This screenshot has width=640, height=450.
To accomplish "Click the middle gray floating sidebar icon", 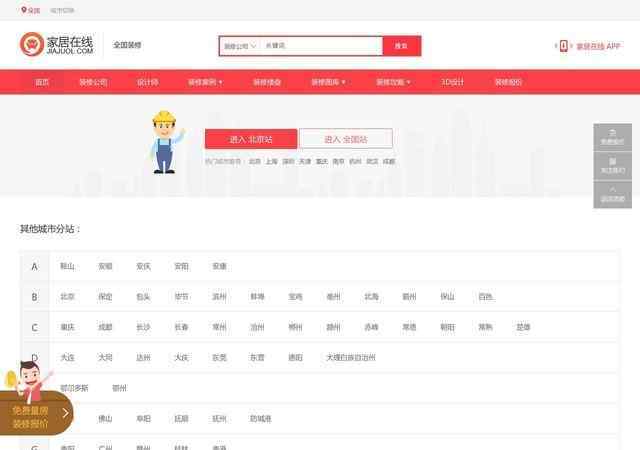I will click(x=612, y=164).
